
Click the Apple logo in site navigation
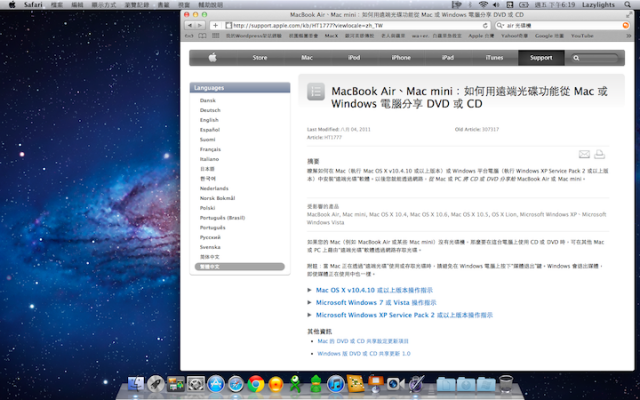pos(213,58)
